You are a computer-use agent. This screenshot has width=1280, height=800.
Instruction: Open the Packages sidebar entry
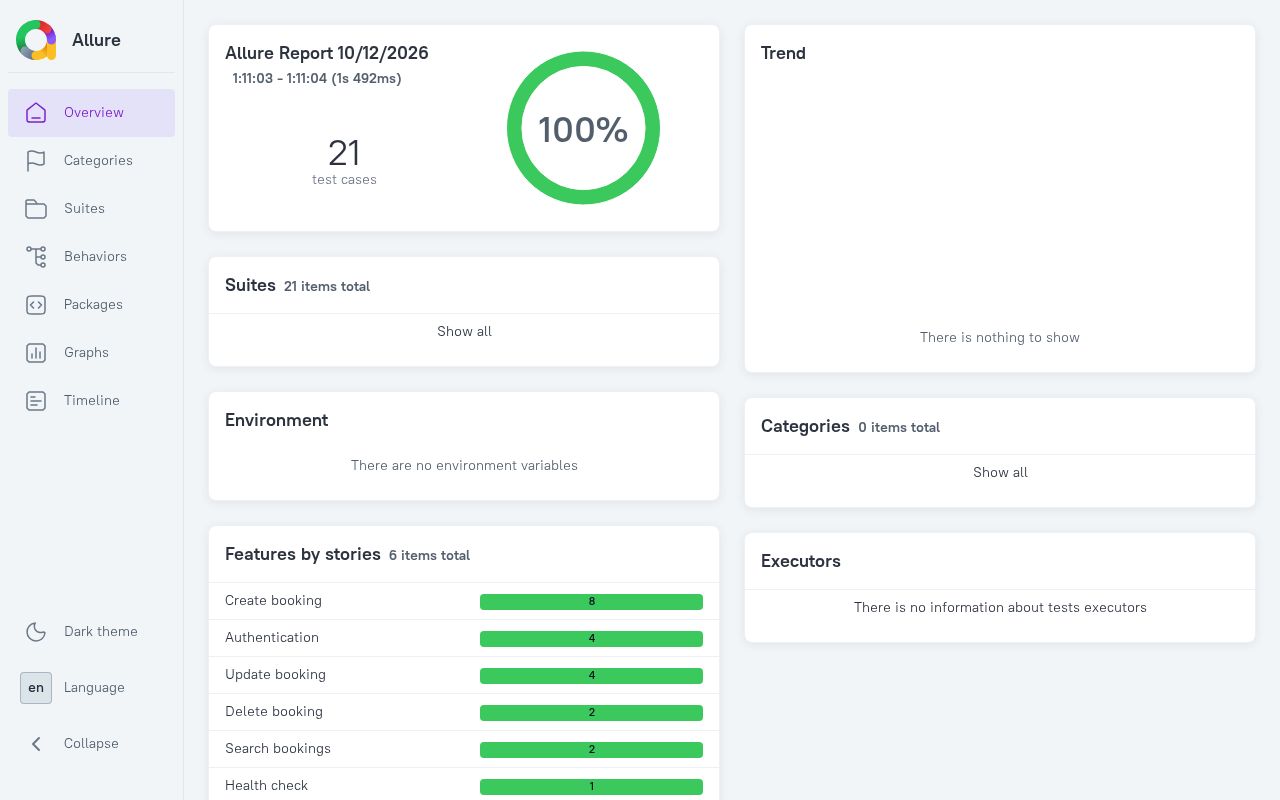[x=92, y=305]
